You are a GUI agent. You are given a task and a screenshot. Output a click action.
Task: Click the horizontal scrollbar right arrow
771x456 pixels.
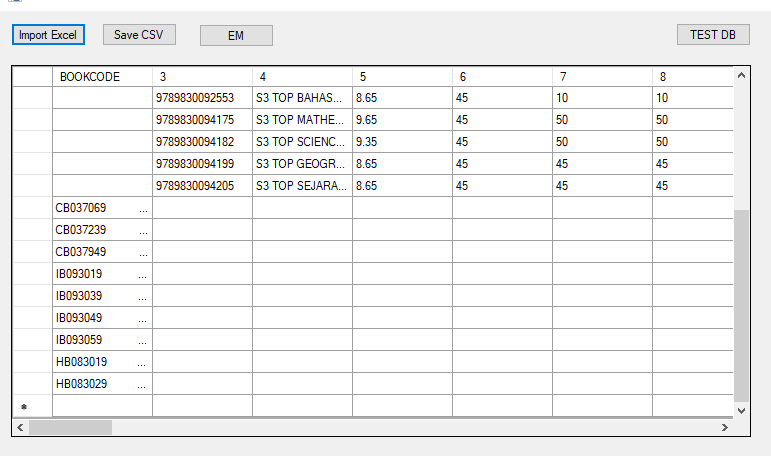coord(725,427)
